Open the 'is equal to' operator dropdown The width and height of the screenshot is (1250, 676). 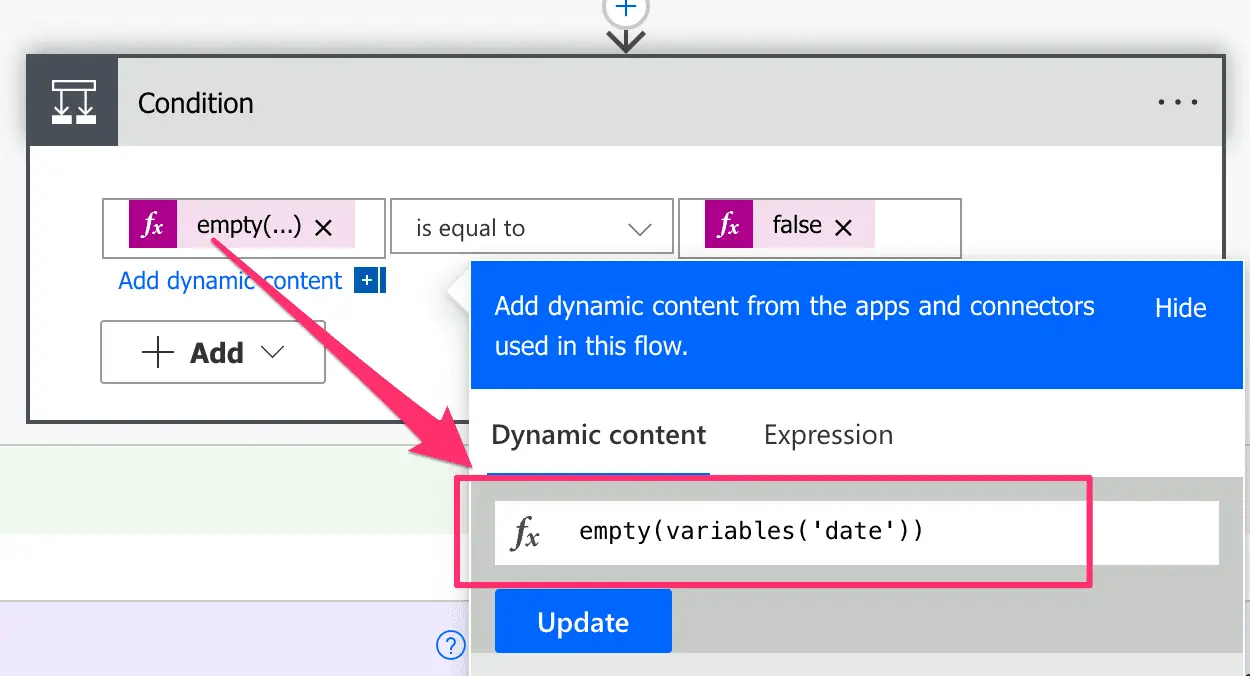coord(531,226)
